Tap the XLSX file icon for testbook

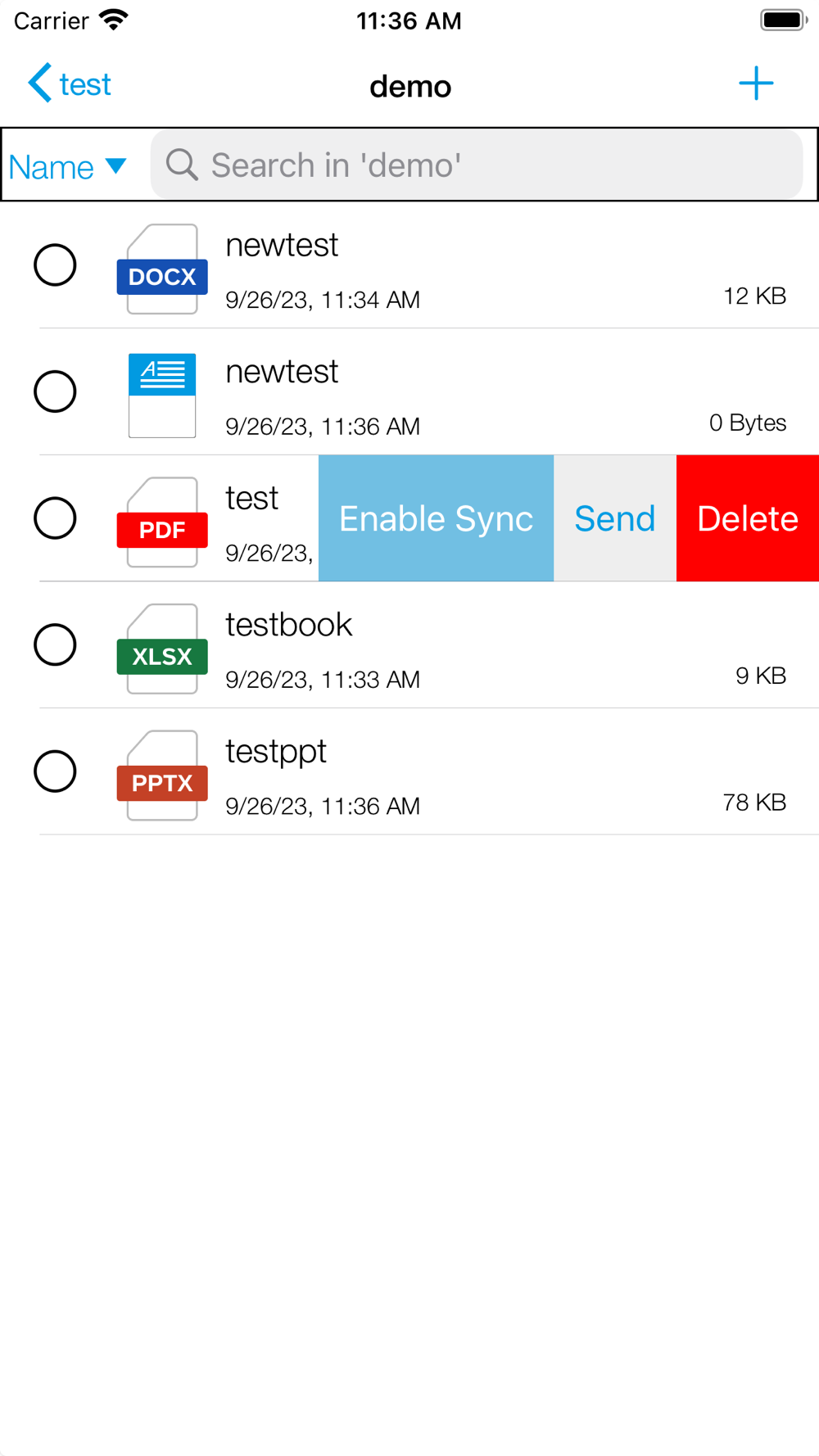pos(162,649)
